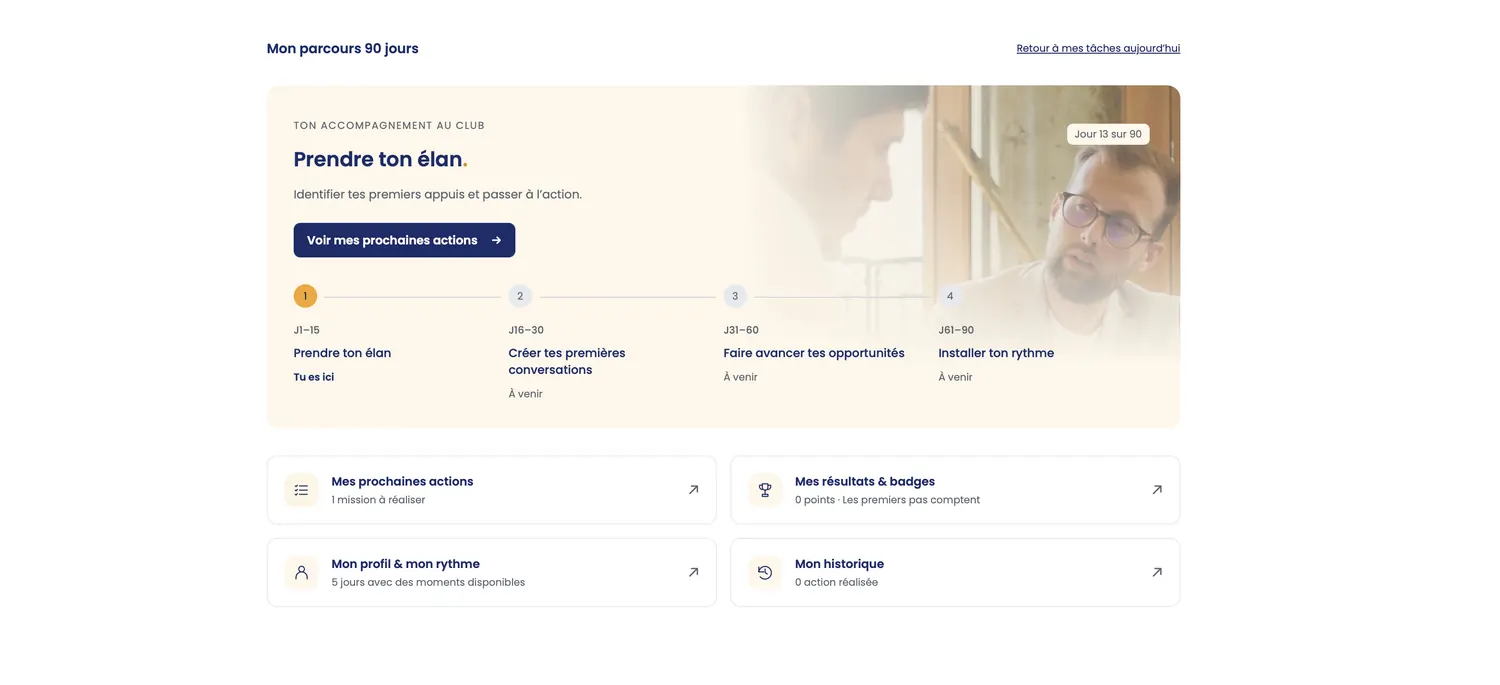The image size is (1500, 685).
Task: Click the large Prendre ton élan. banner headline
Action: 381,159
